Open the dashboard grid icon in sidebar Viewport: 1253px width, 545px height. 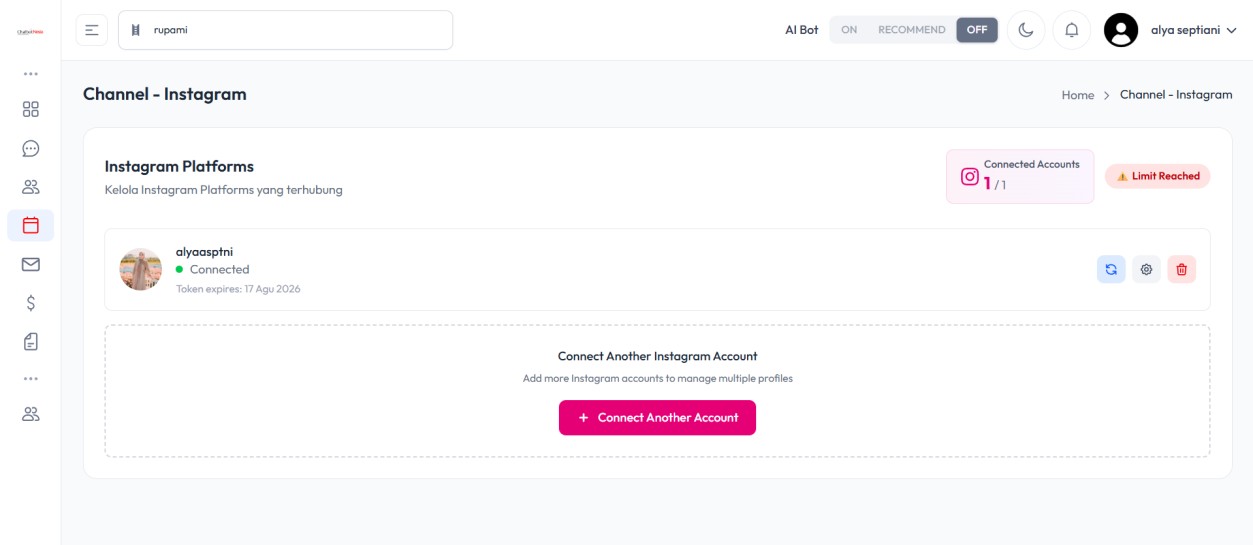coord(31,110)
